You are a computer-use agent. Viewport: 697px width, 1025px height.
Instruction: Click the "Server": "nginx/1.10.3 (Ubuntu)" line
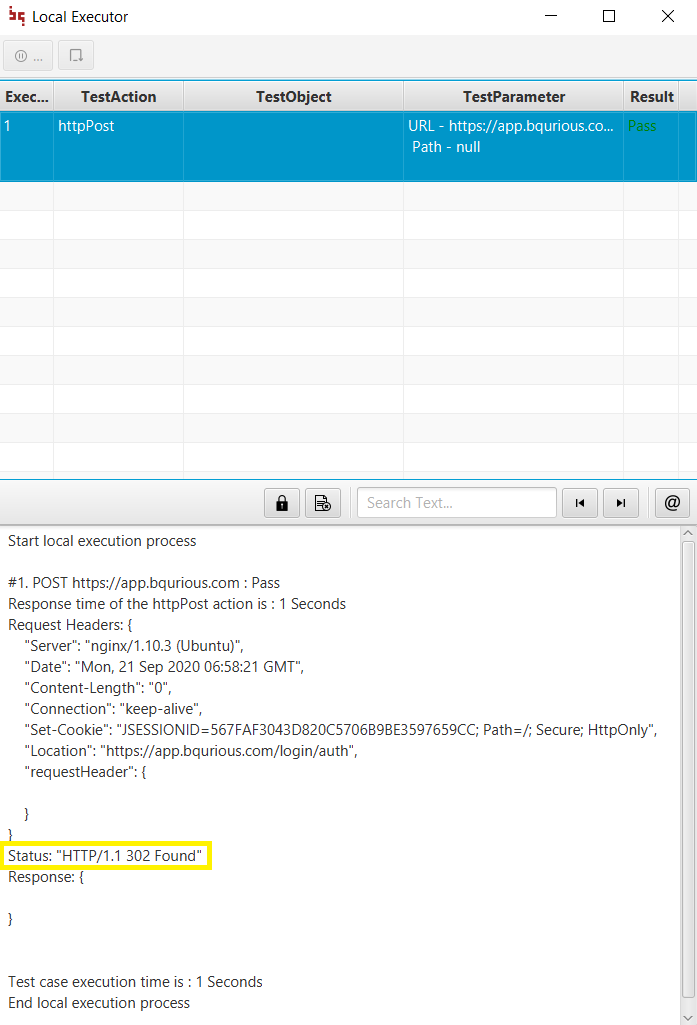point(134,646)
